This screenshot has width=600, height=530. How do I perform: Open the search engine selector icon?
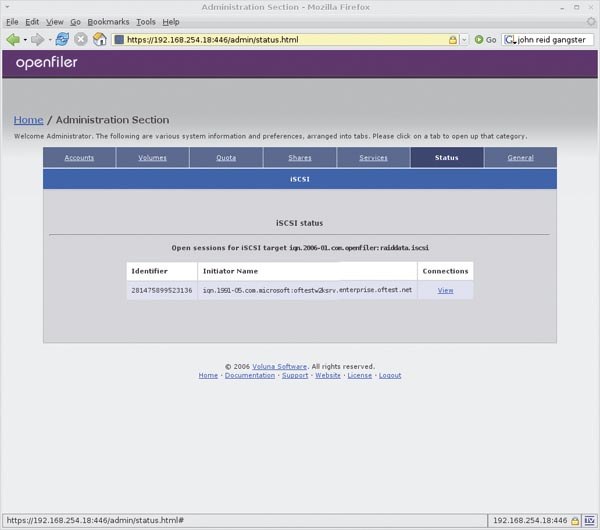pos(510,40)
